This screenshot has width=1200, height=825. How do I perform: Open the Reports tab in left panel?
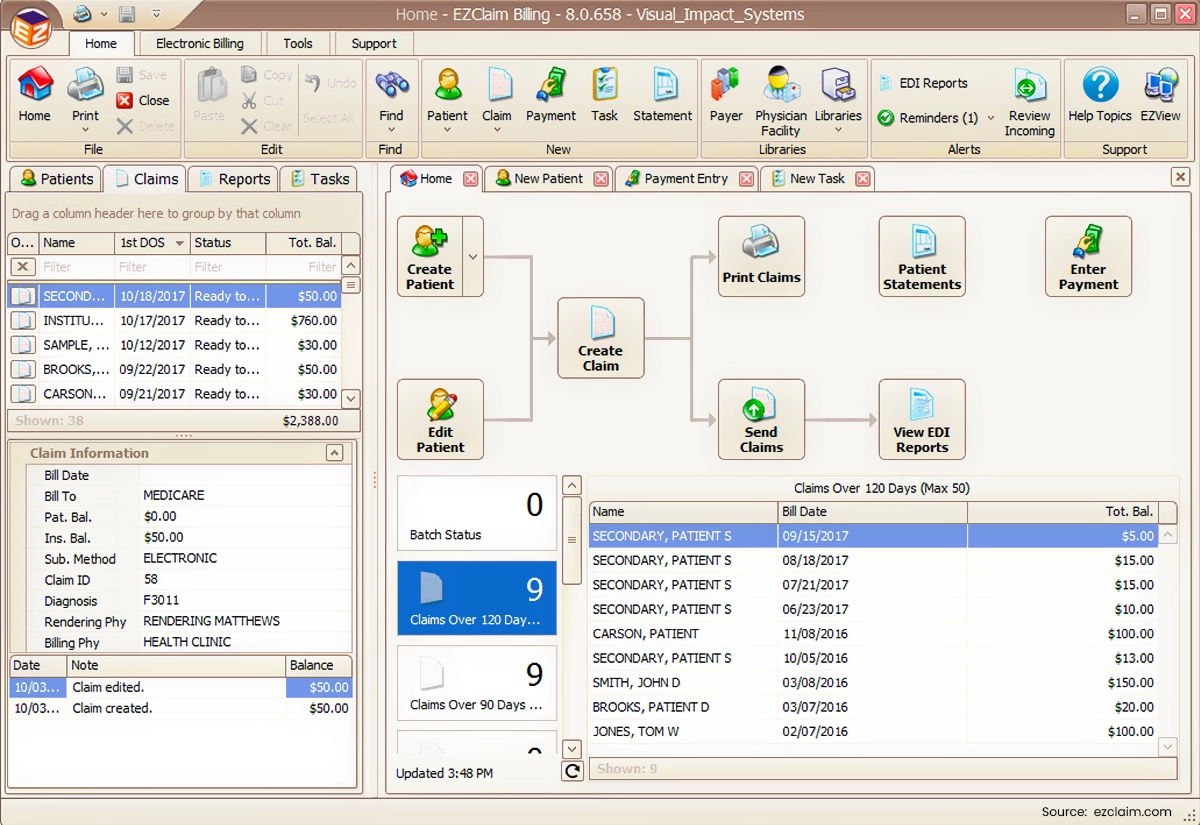click(234, 179)
